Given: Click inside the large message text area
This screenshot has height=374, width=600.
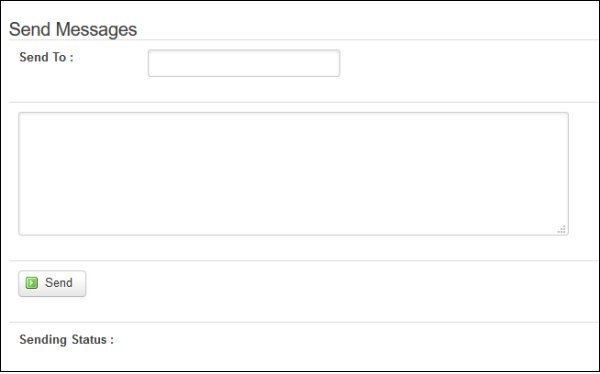Looking at the screenshot, I should click(293, 174).
